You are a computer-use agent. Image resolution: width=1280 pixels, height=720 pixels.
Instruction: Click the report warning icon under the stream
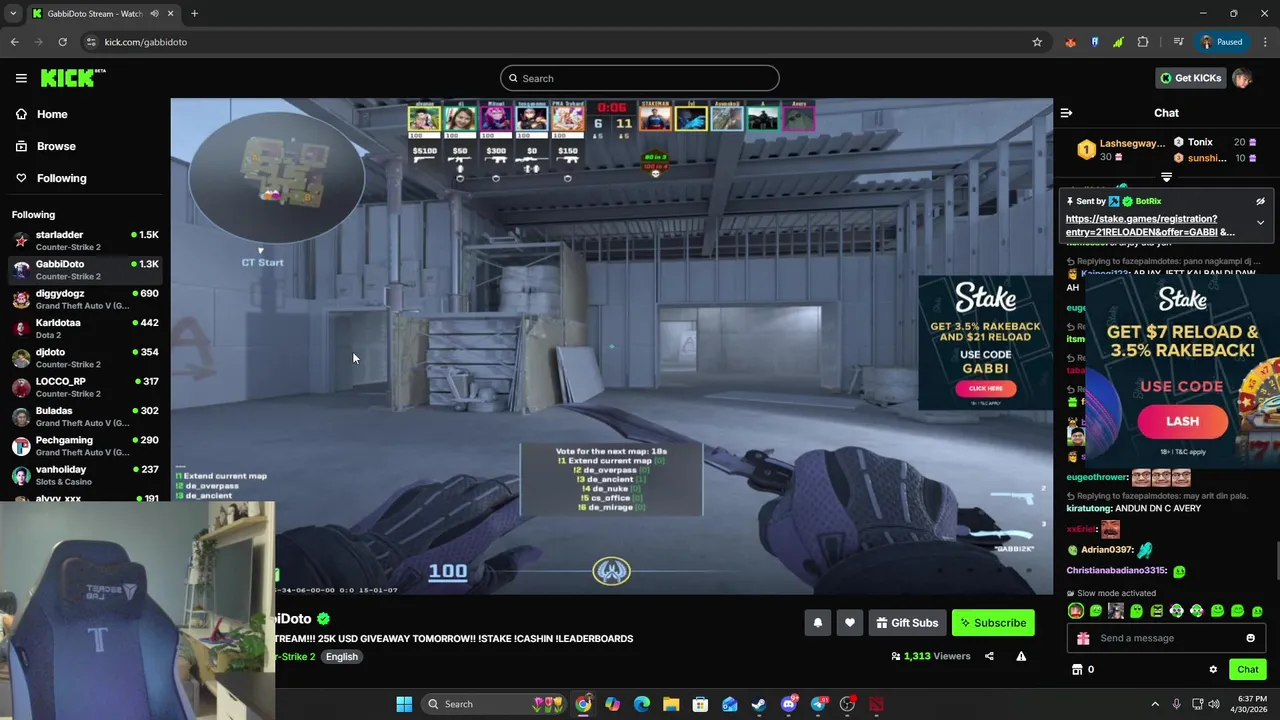tap(1021, 656)
